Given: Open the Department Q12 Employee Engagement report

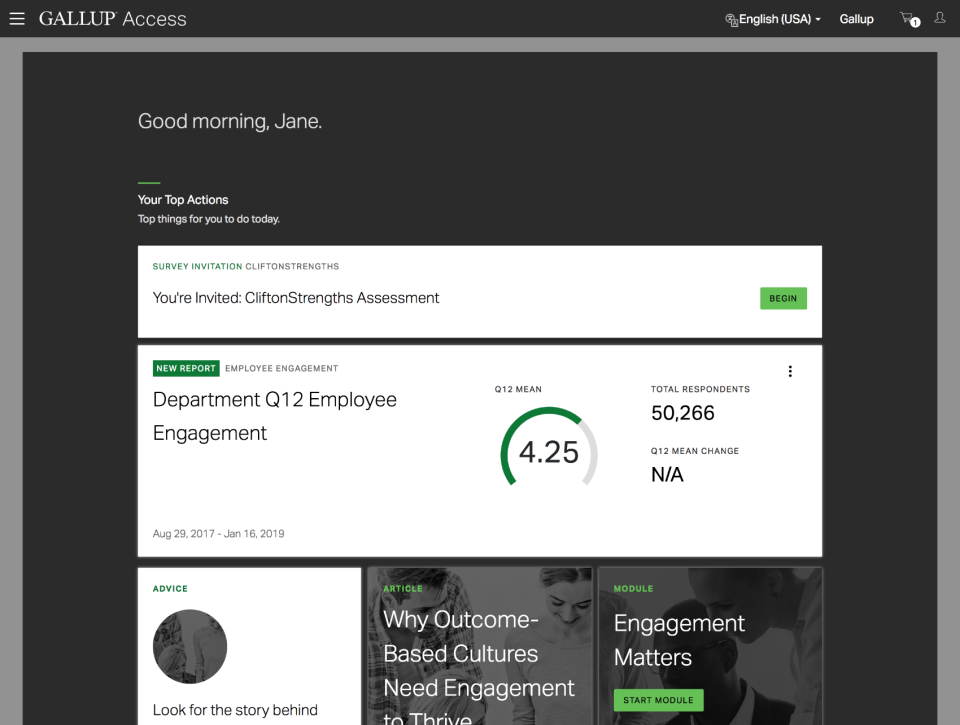Looking at the screenshot, I should [274, 416].
